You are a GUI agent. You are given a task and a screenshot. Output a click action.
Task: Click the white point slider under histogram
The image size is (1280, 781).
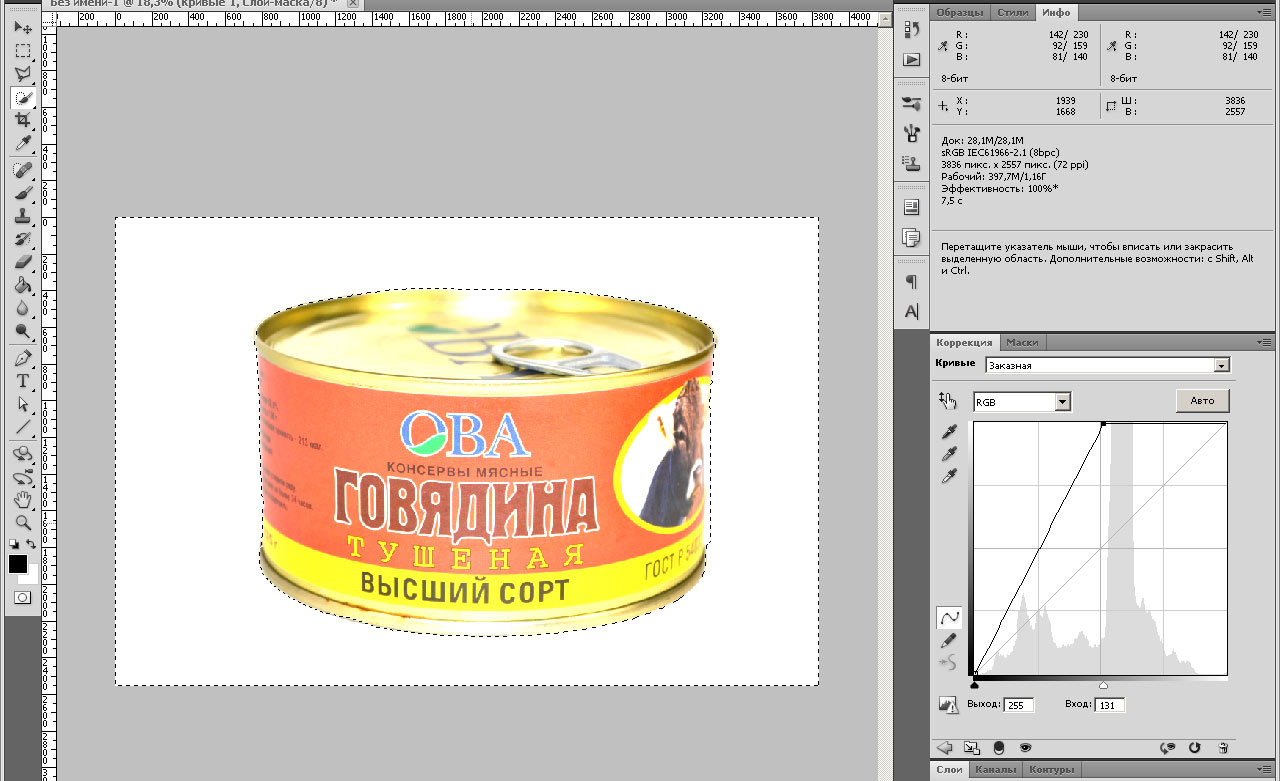click(1103, 684)
